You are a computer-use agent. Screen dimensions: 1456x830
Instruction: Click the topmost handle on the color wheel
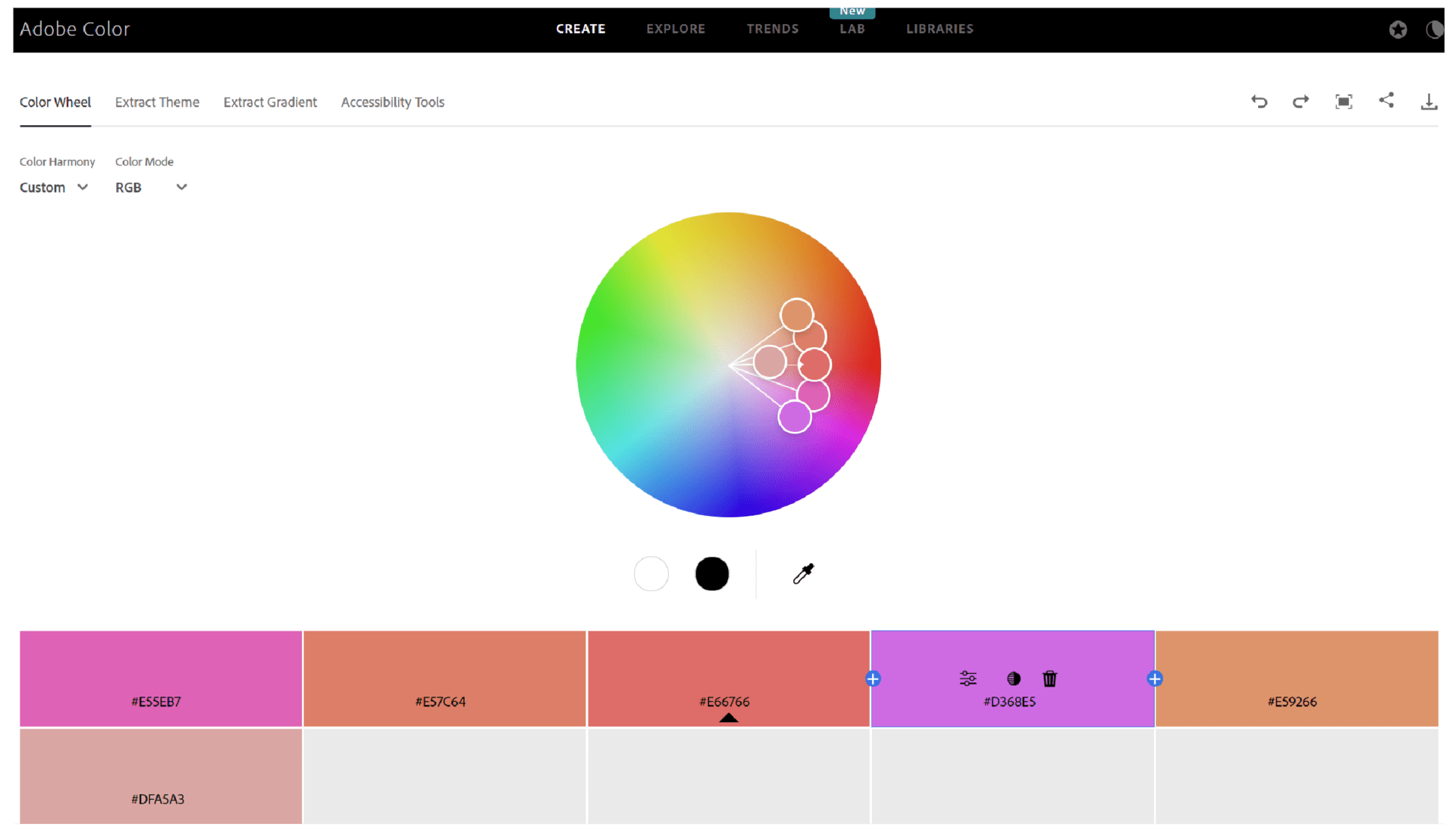tap(796, 314)
